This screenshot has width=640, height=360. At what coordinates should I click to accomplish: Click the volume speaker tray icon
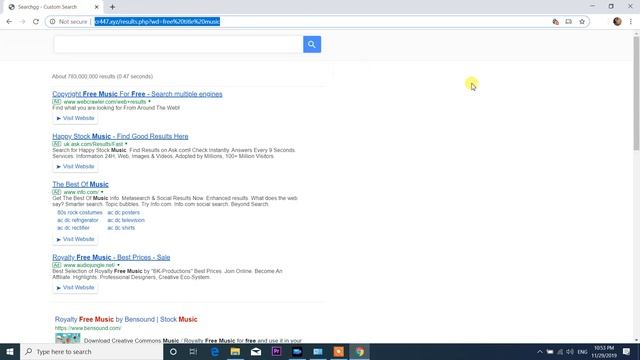[x=570, y=351]
